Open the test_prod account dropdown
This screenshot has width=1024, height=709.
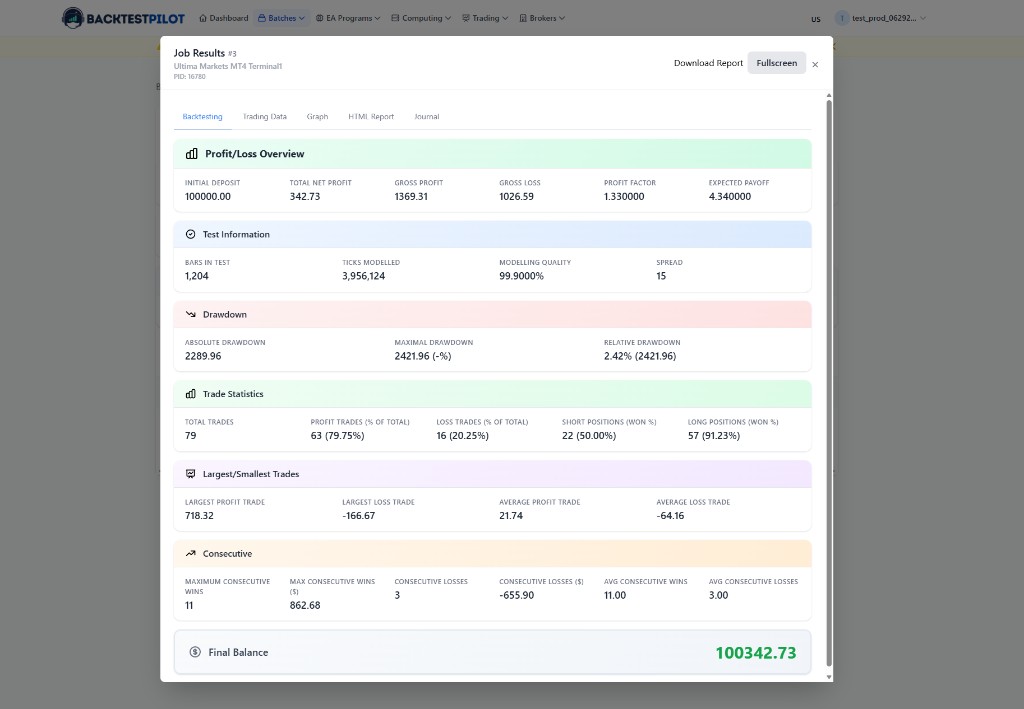[x=881, y=18]
